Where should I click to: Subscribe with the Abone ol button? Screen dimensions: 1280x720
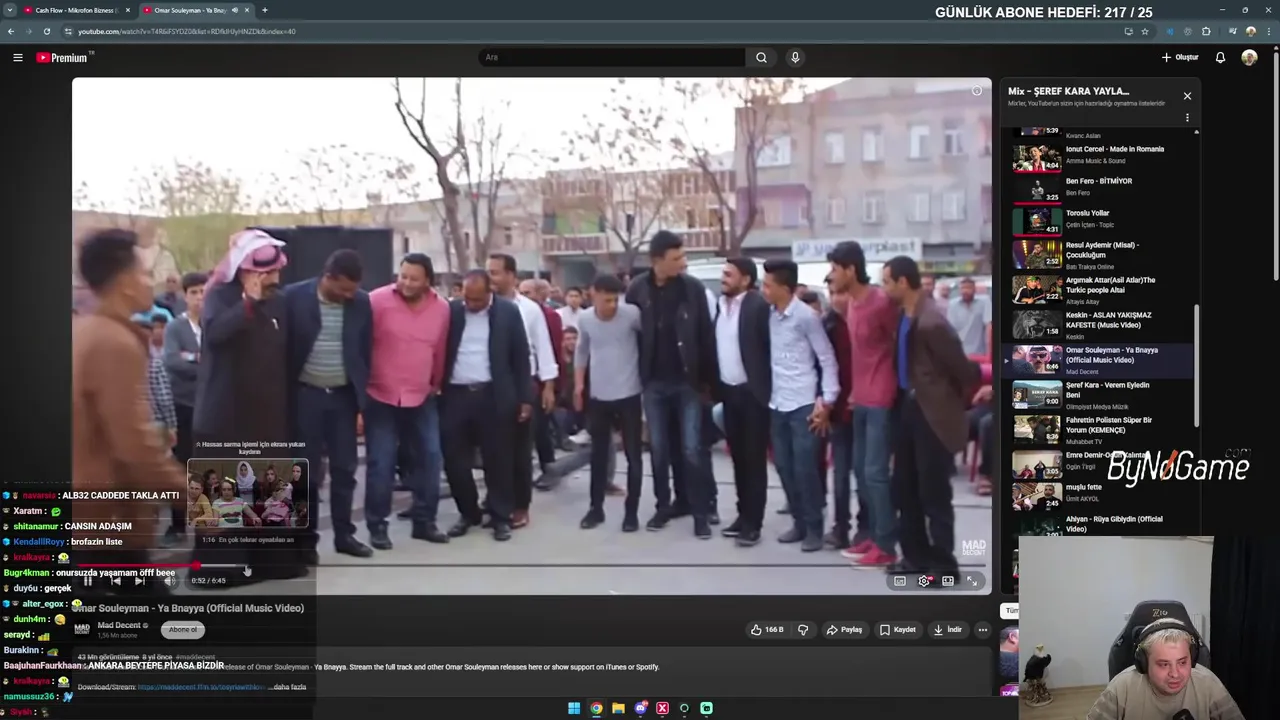(183, 629)
